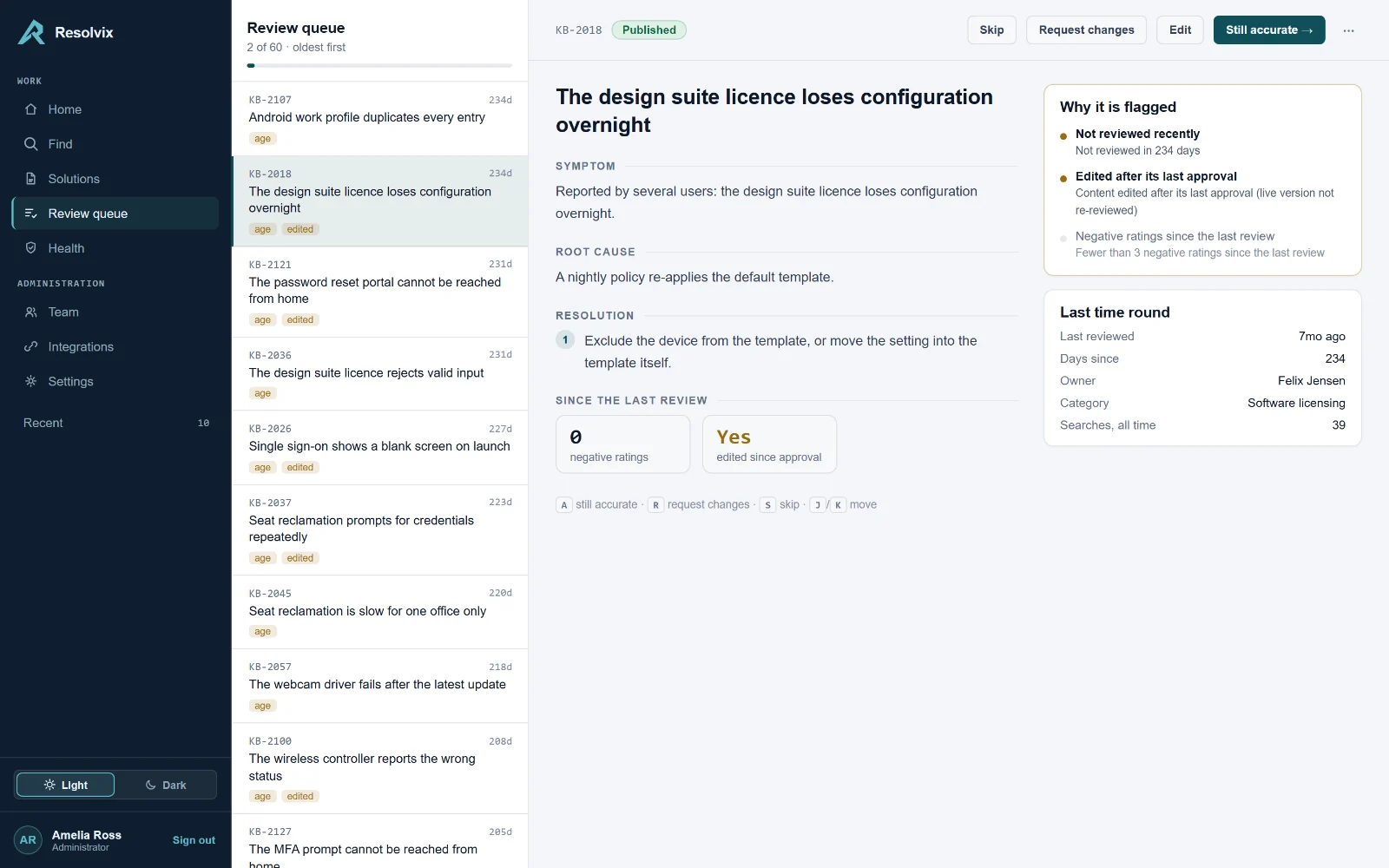Screen dimensions: 1389x868
Task: Click the Searches, all time value 39
Action: tap(1339, 425)
